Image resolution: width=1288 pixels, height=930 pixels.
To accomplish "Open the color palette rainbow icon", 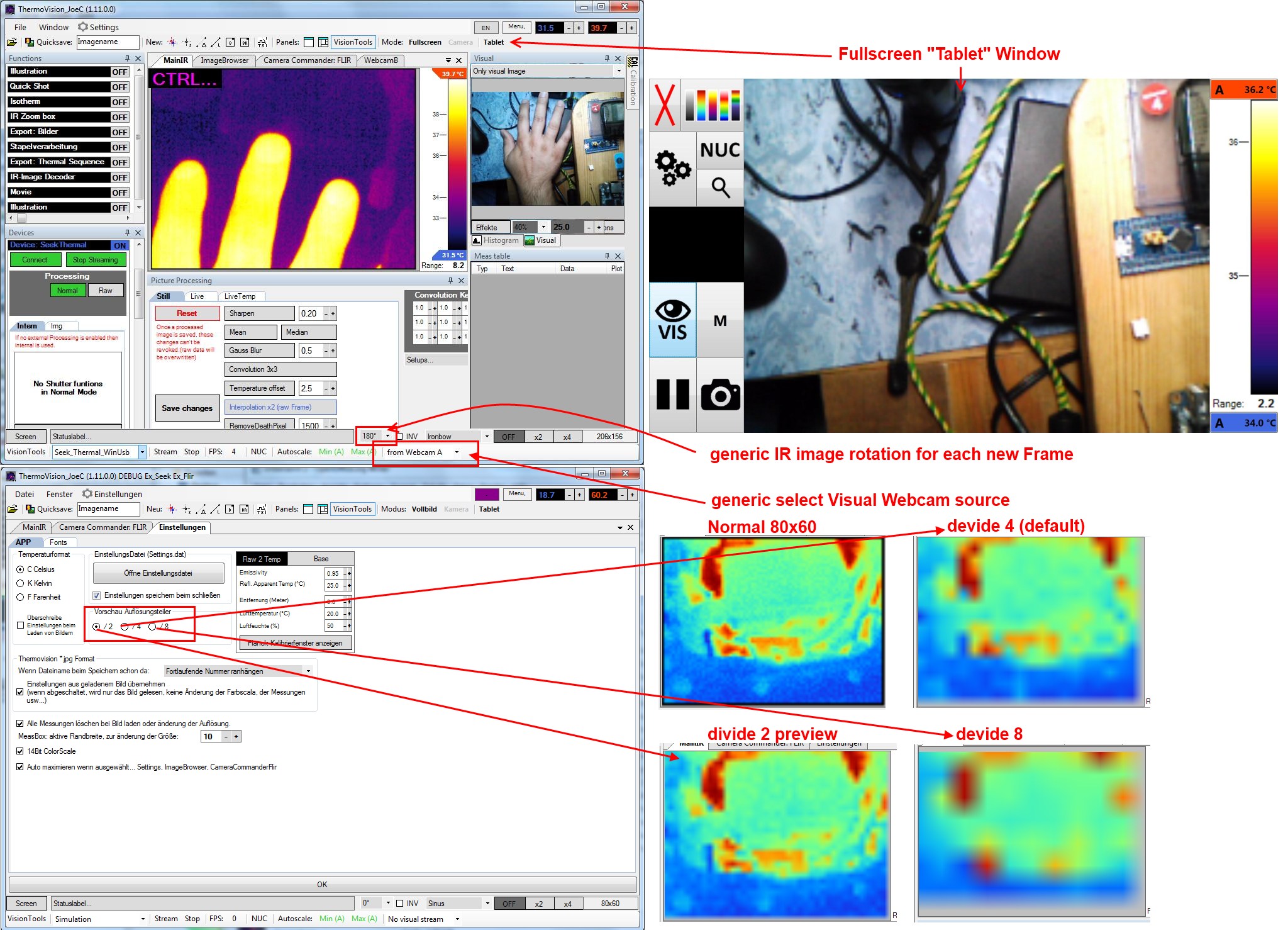I will pyautogui.click(x=712, y=104).
